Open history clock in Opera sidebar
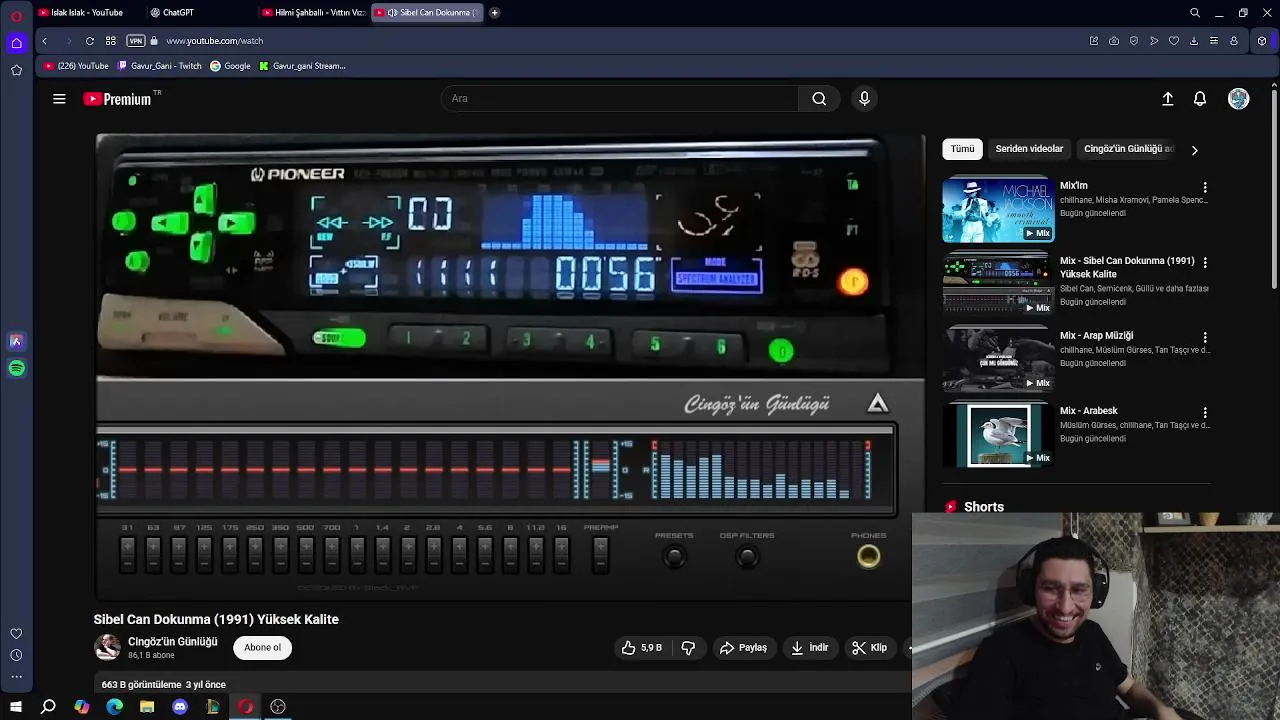1280x720 pixels. click(x=16, y=655)
